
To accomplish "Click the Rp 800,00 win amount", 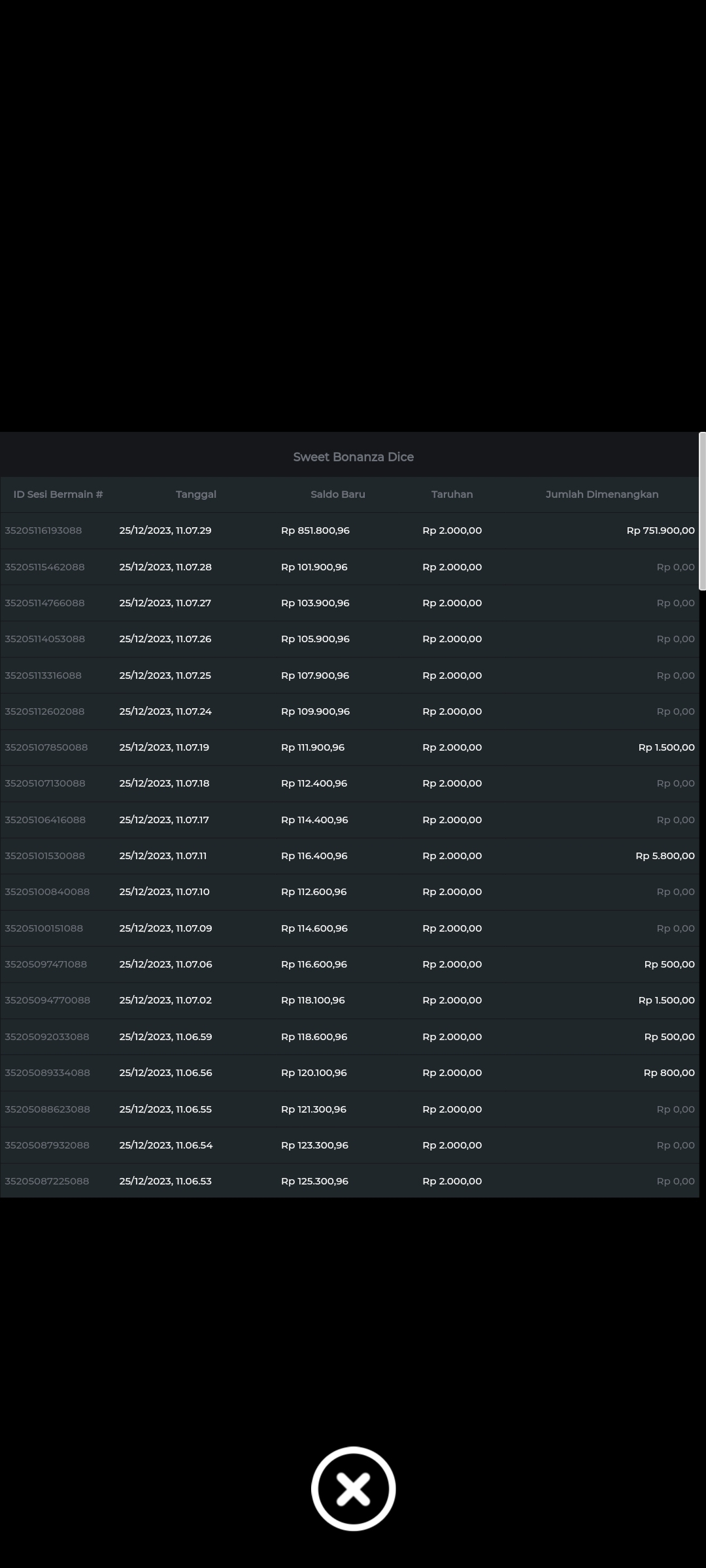I will (669, 1073).
